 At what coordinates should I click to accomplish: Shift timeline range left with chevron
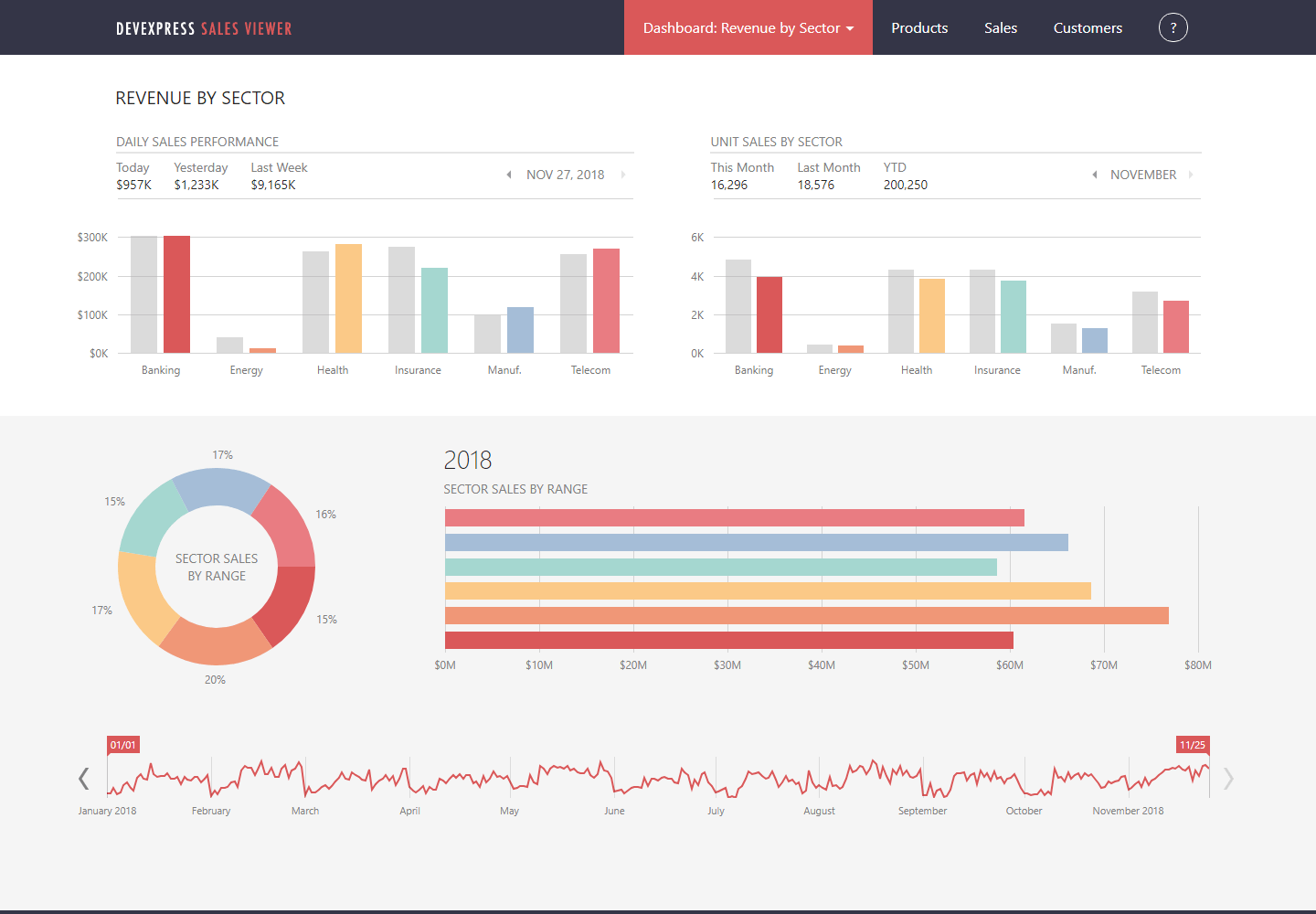click(84, 779)
